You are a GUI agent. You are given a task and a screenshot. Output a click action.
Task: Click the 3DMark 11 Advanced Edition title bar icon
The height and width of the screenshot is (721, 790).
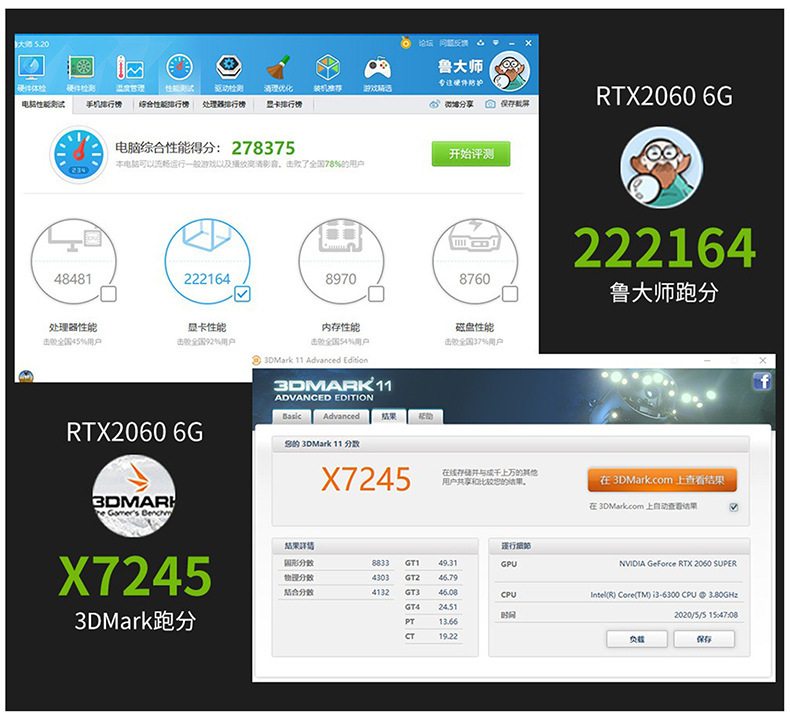coord(256,360)
